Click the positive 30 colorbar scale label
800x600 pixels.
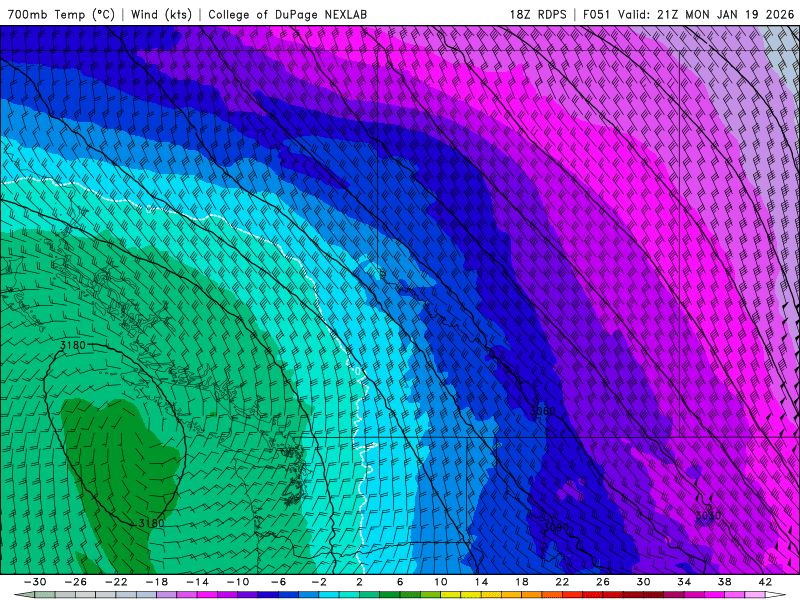[x=643, y=582]
